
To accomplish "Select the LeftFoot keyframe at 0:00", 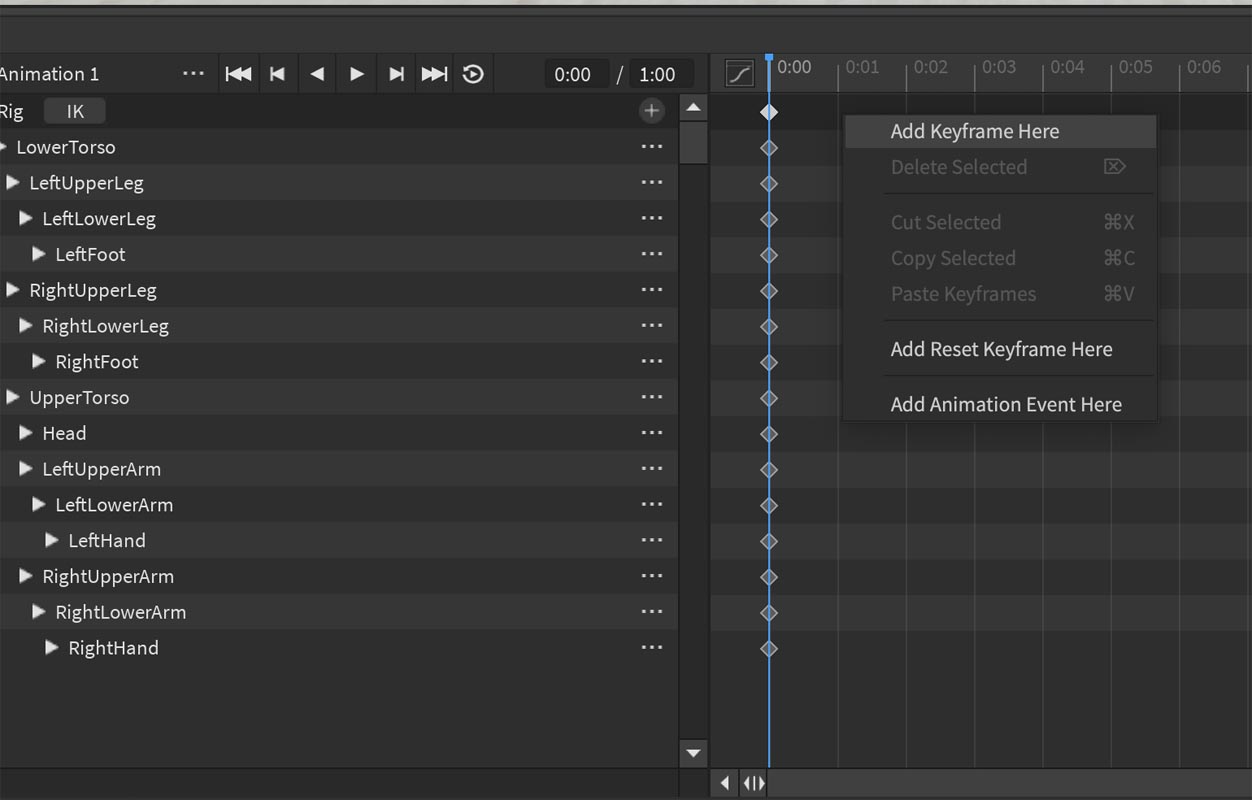I will (768, 255).
